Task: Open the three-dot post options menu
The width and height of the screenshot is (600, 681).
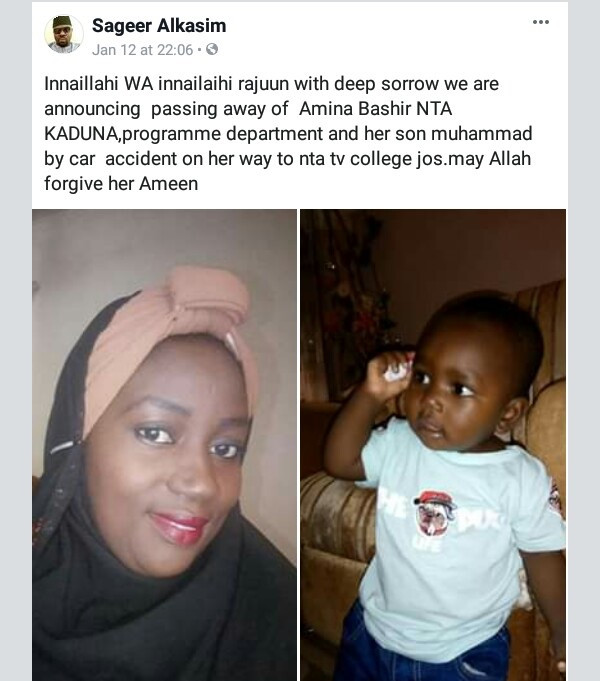Action: pyautogui.click(x=540, y=22)
